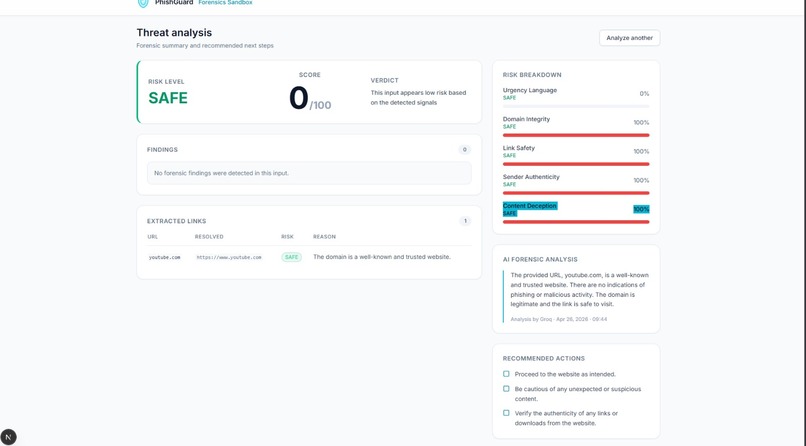Open the Next.js dev tools badge
Screen dimensions: 806x446
click(8, 437)
